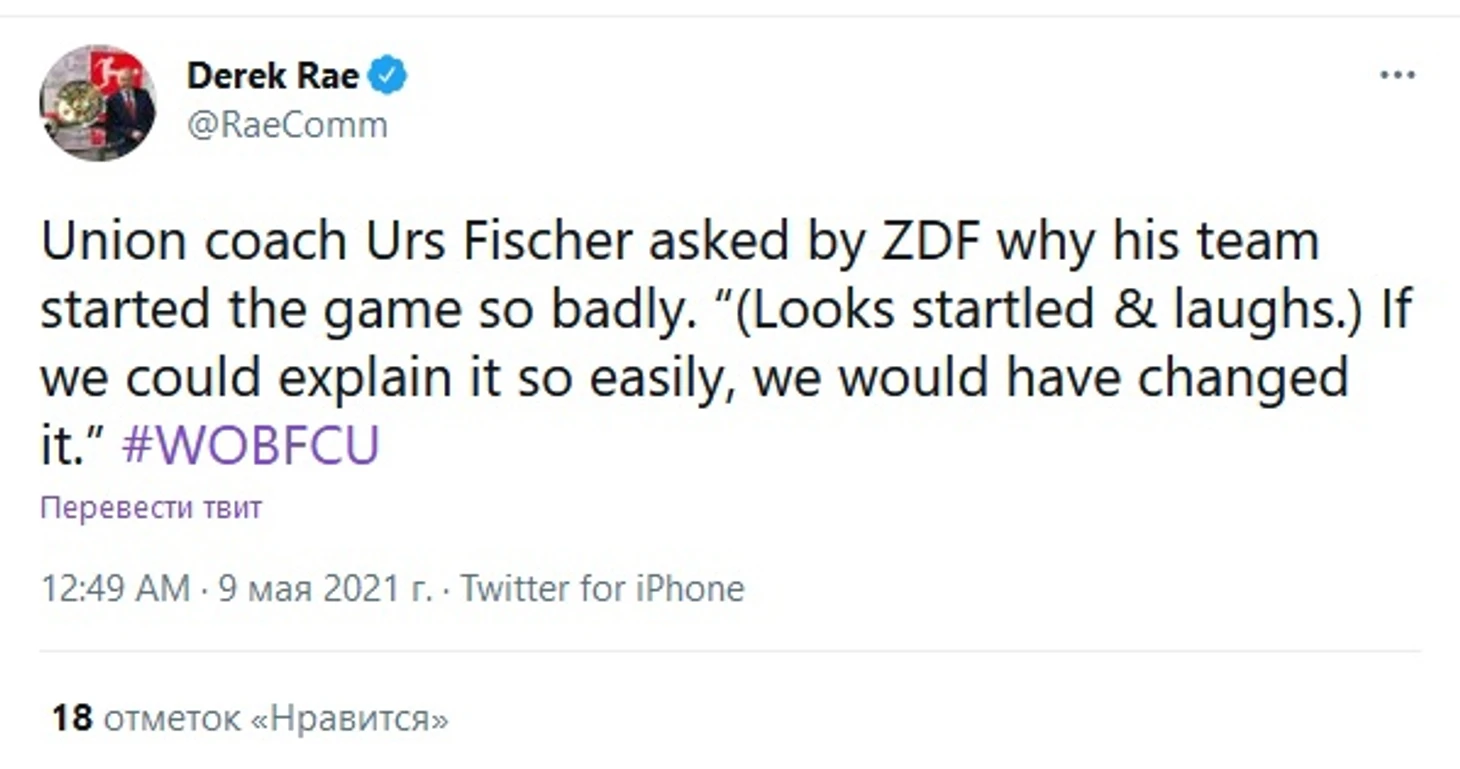This screenshot has height=769, width=1460.
Task: Click Перевести твит to translate the tweet
Action: 151,508
